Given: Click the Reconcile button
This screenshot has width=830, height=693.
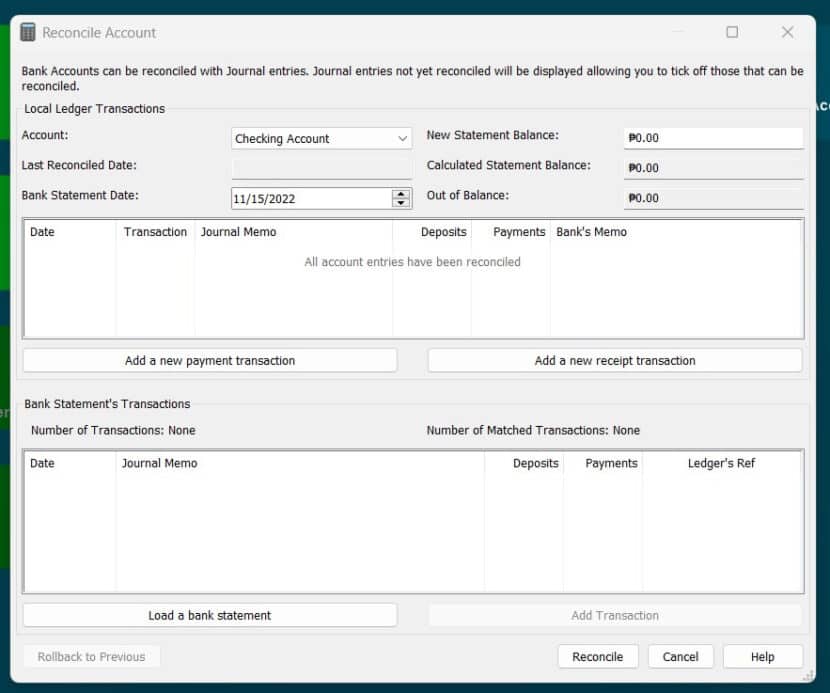Looking at the screenshot, I should pyautogui.click(x=597, y=656).
